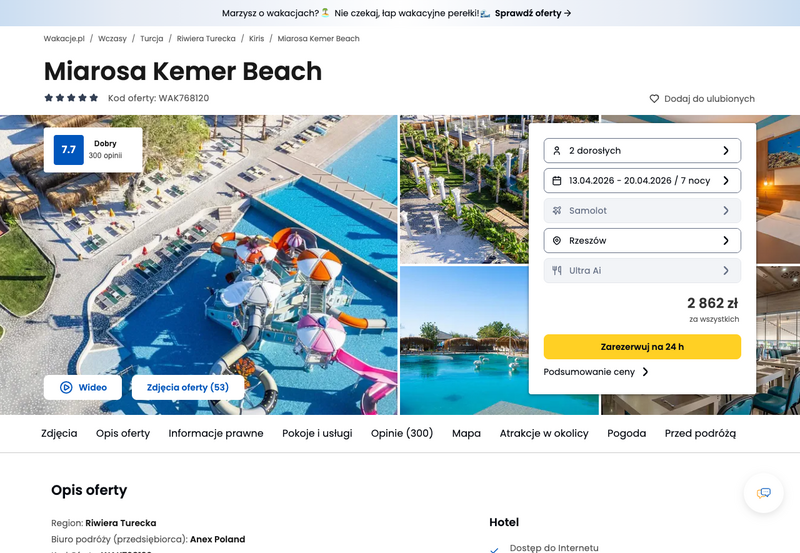The height and width of the screenshot is (553, 800).
Task: Click the calendar icon in date field
Action: 557,181
